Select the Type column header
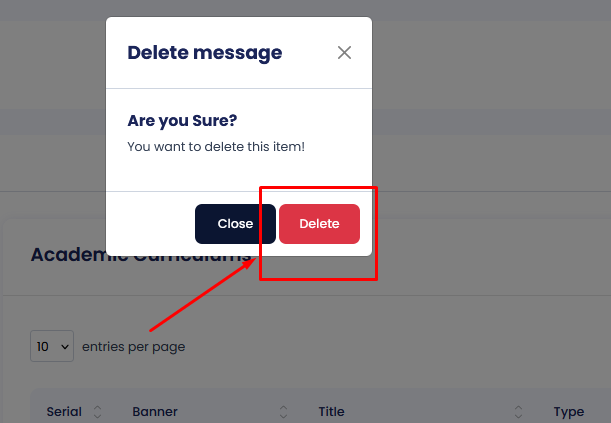611x423 pixels. [x=568, y=412]
